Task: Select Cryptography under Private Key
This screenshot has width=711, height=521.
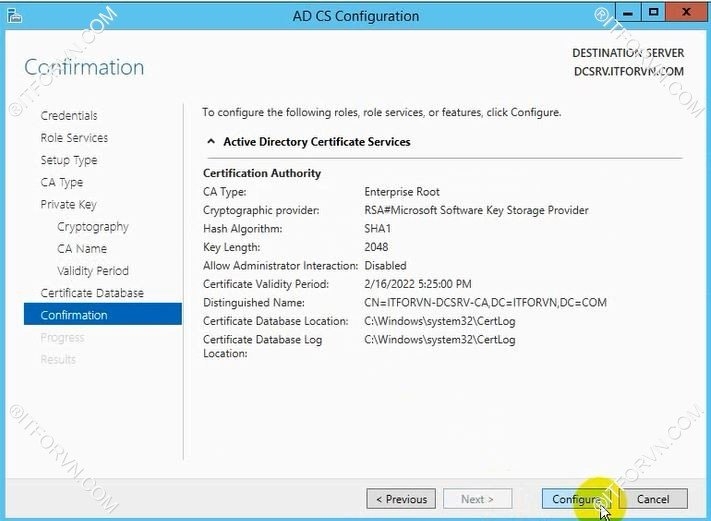Action: click(93, 227)
